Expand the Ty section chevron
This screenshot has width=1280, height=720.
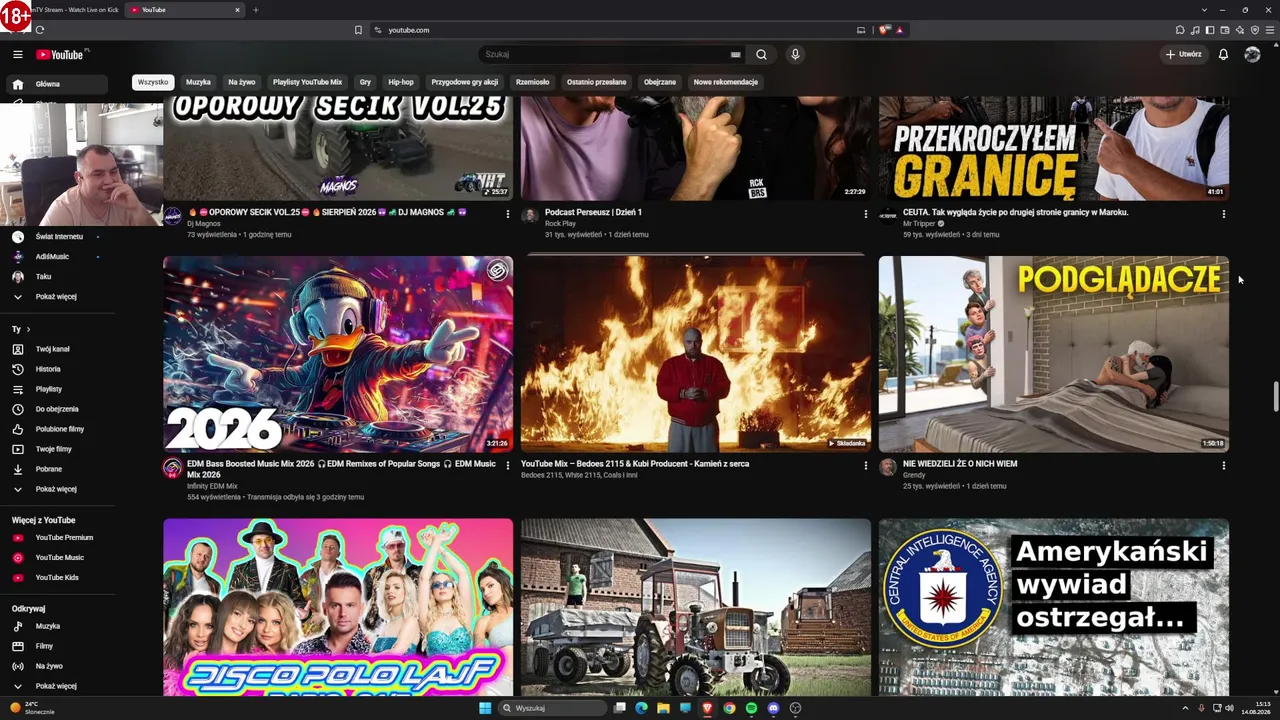coord(28,329)
